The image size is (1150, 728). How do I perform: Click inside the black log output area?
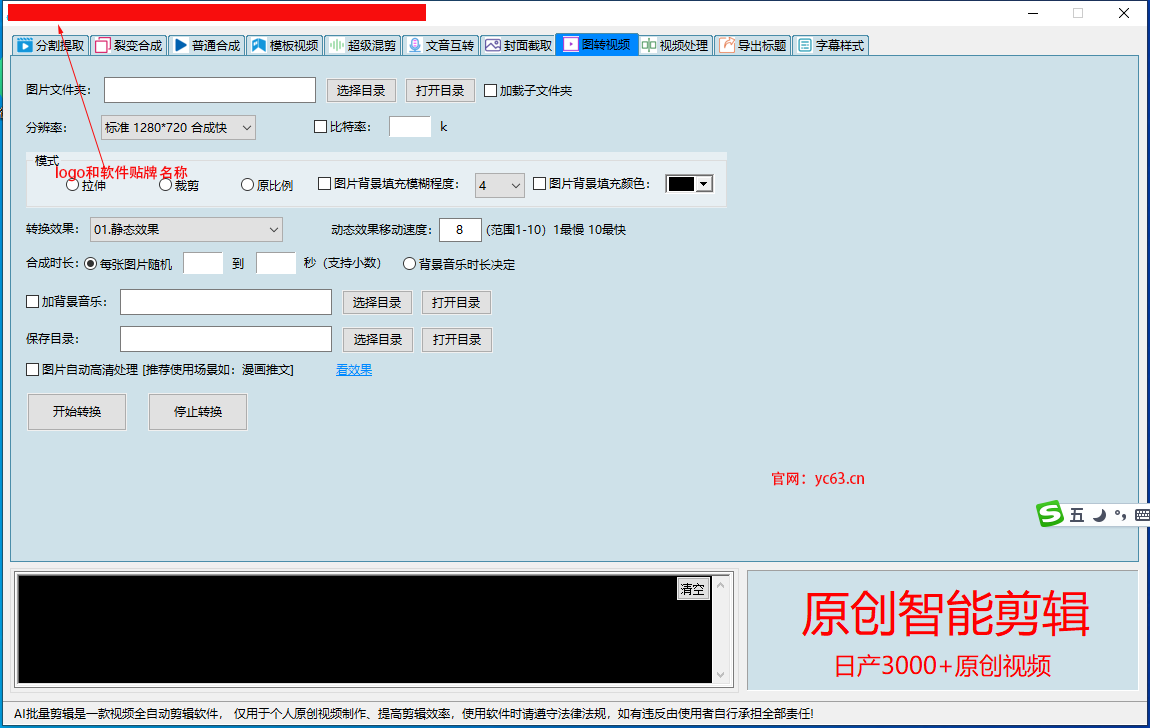pyautogui.click(x=365, y=629)
